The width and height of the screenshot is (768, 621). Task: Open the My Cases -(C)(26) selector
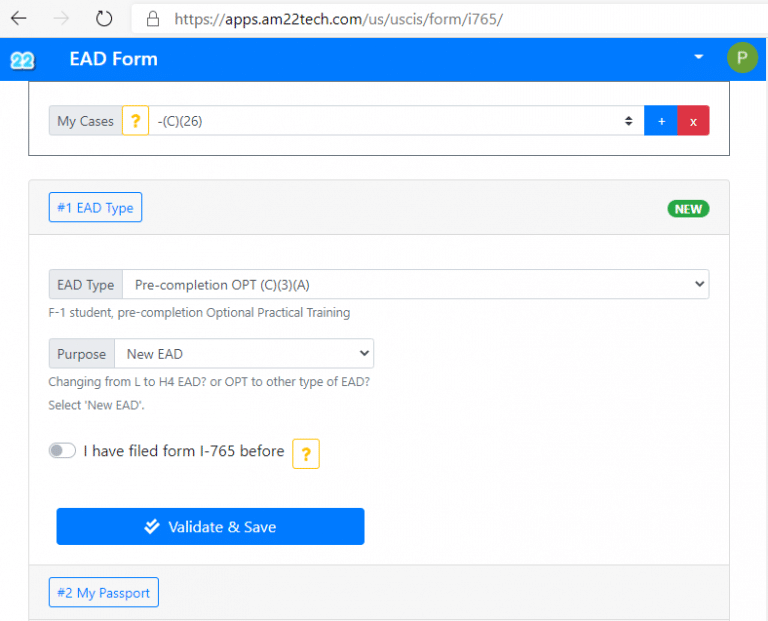pos(396,120)
